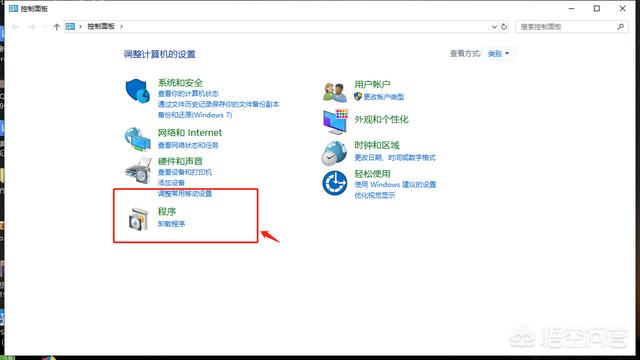The height and width of the screenshot is (360, 640).
Task: Open the 轻松使用 blue circle icon
Action: (335, 183)
